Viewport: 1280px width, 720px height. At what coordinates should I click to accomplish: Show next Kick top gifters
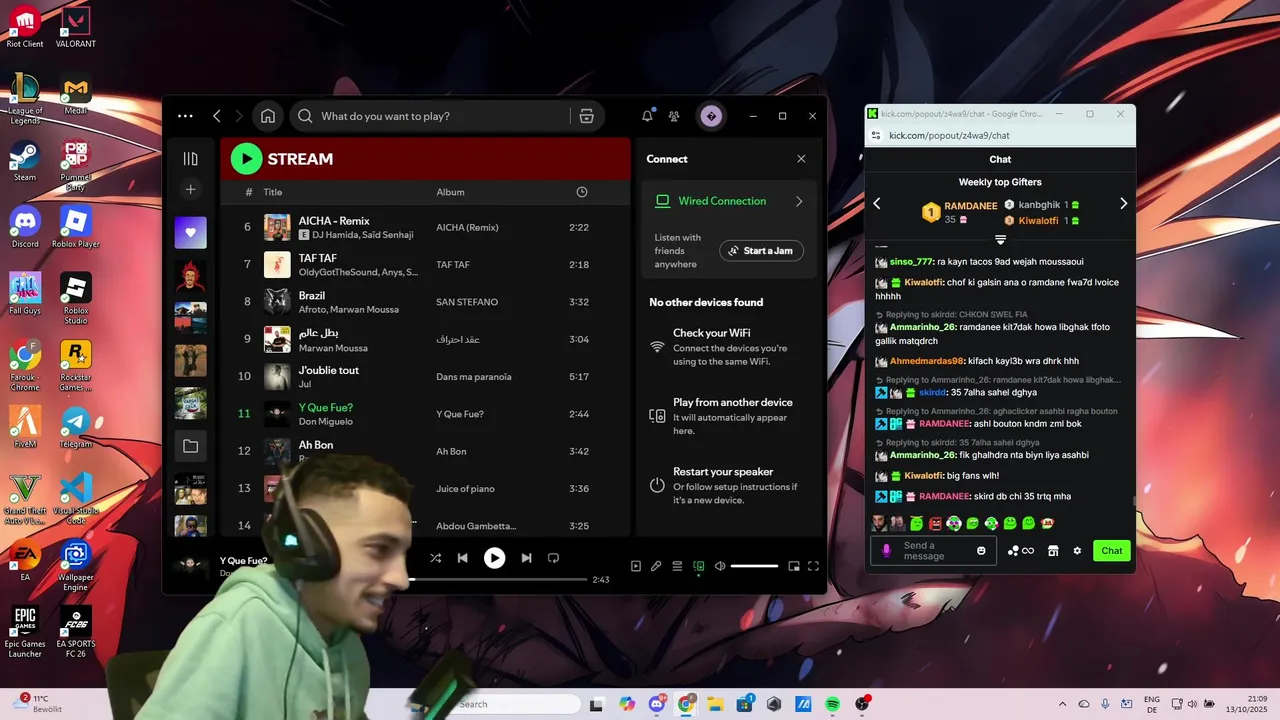(1123, 203)
